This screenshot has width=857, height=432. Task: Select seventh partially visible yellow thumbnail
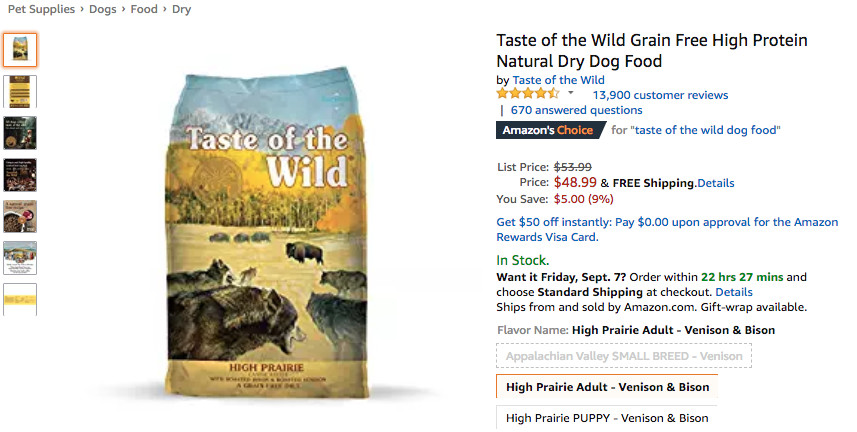click(x=20, y=298)
